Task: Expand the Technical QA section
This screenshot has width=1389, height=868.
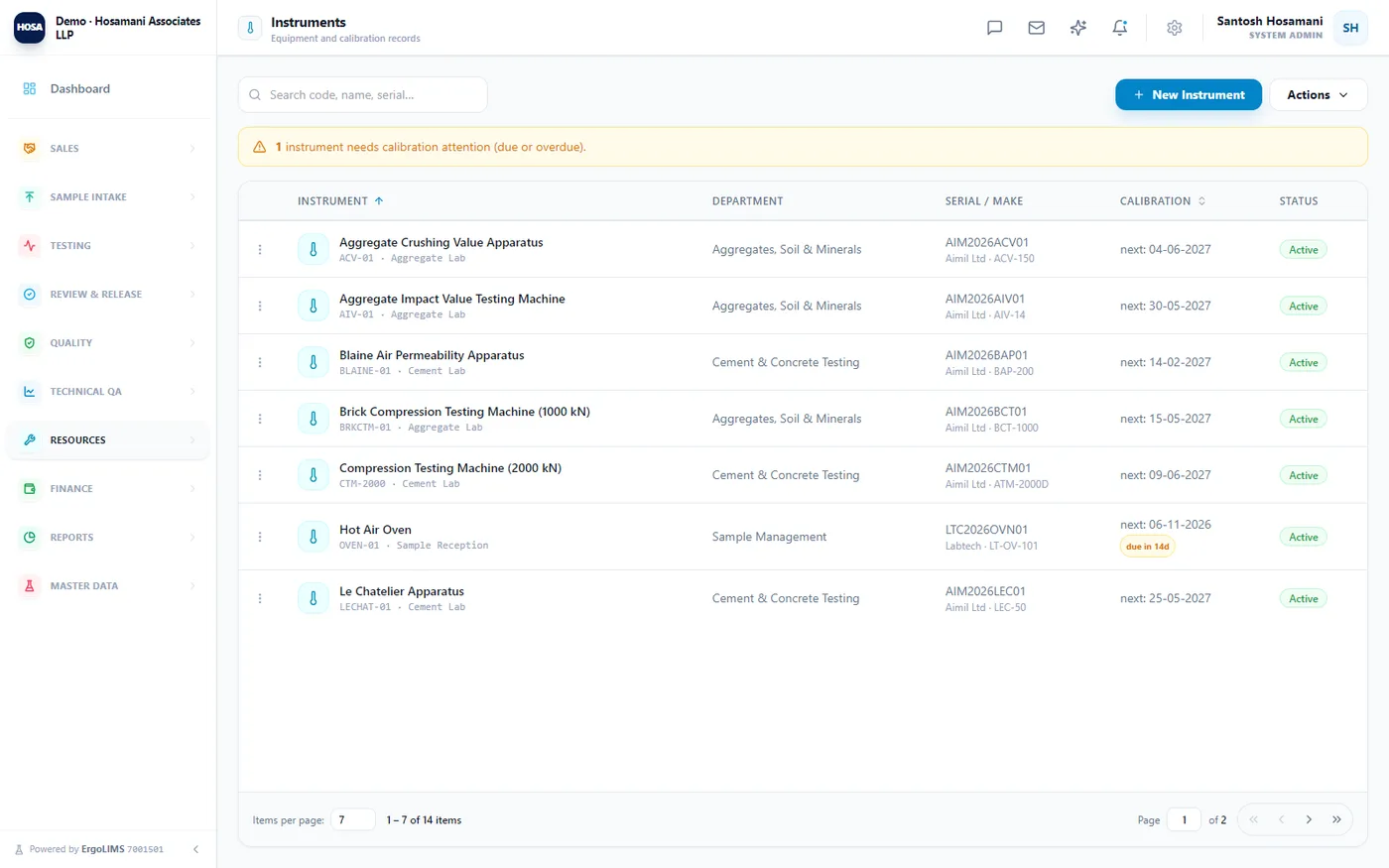Action: pos(109,392)
